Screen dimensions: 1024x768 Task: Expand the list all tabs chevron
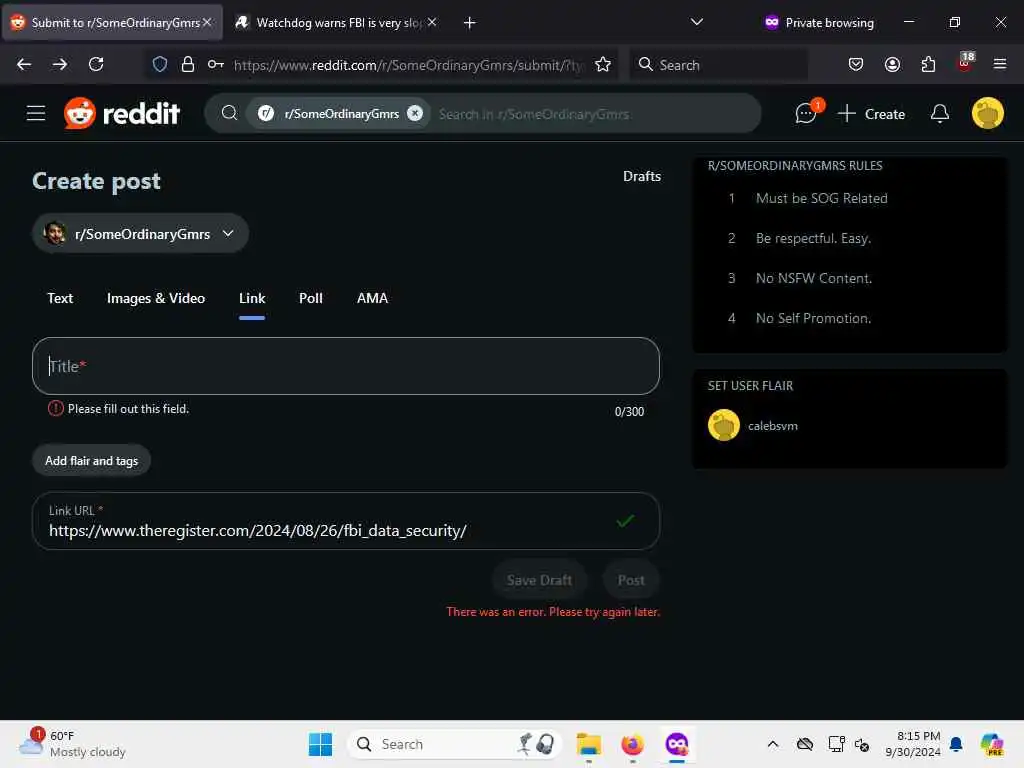[697, 22]
